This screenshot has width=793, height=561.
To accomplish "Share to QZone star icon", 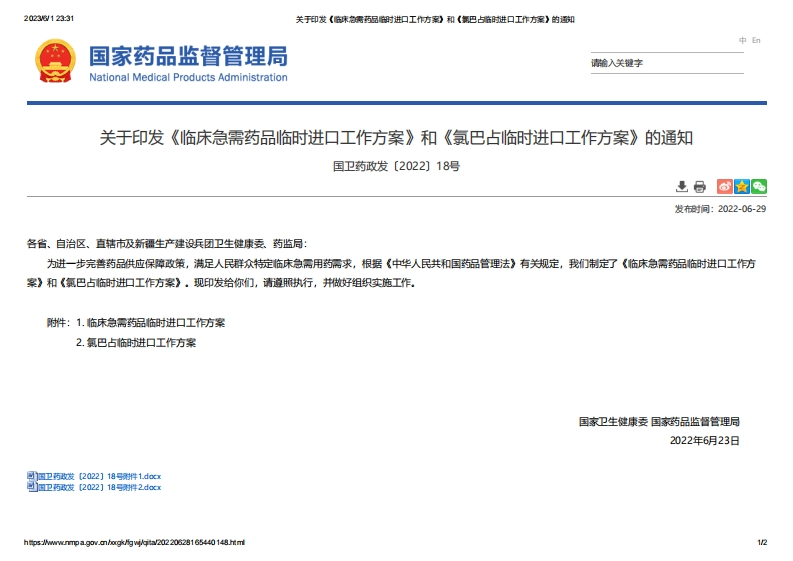I will click(742, 186).
